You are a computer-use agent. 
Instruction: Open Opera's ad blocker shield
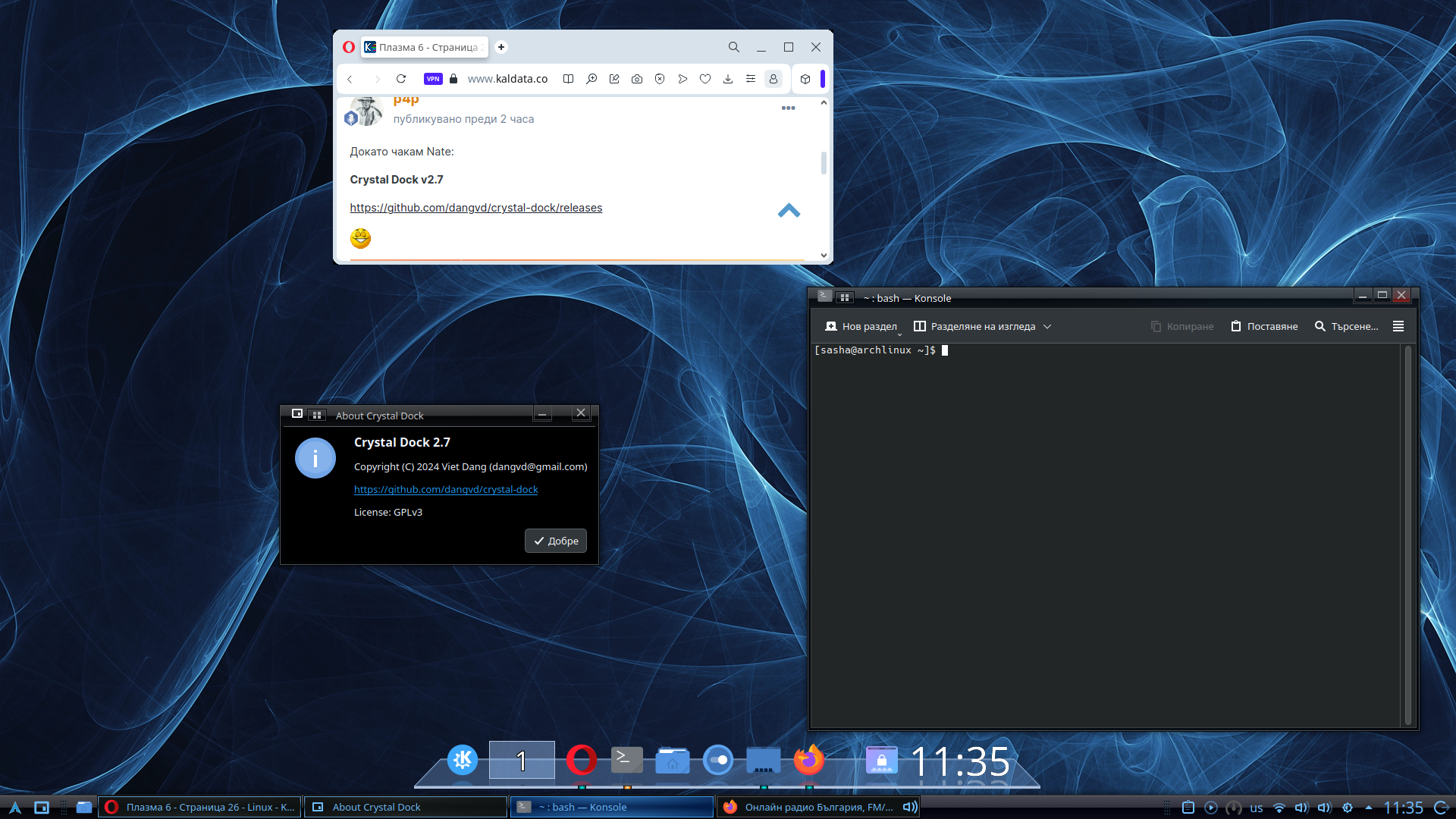click(660, 79)
